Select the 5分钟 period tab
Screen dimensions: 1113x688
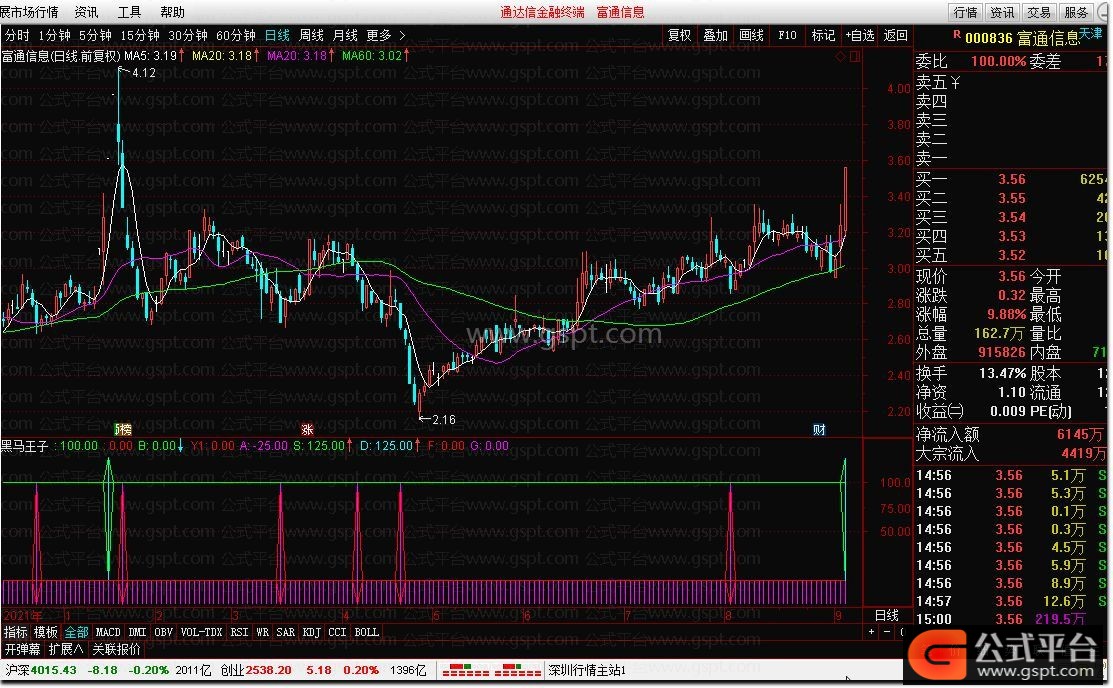(x=95, y=36)
